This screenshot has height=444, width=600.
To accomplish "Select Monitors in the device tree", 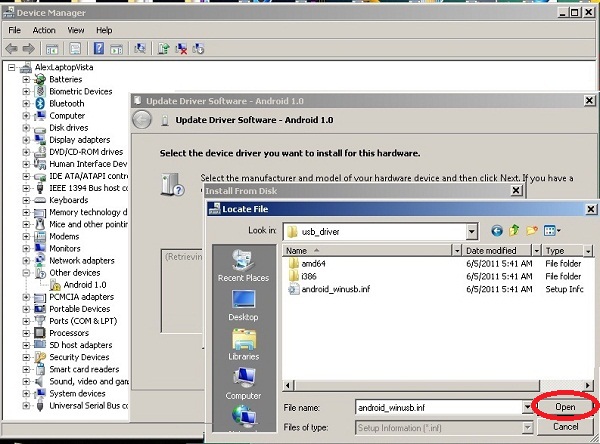I will point(65,248).
